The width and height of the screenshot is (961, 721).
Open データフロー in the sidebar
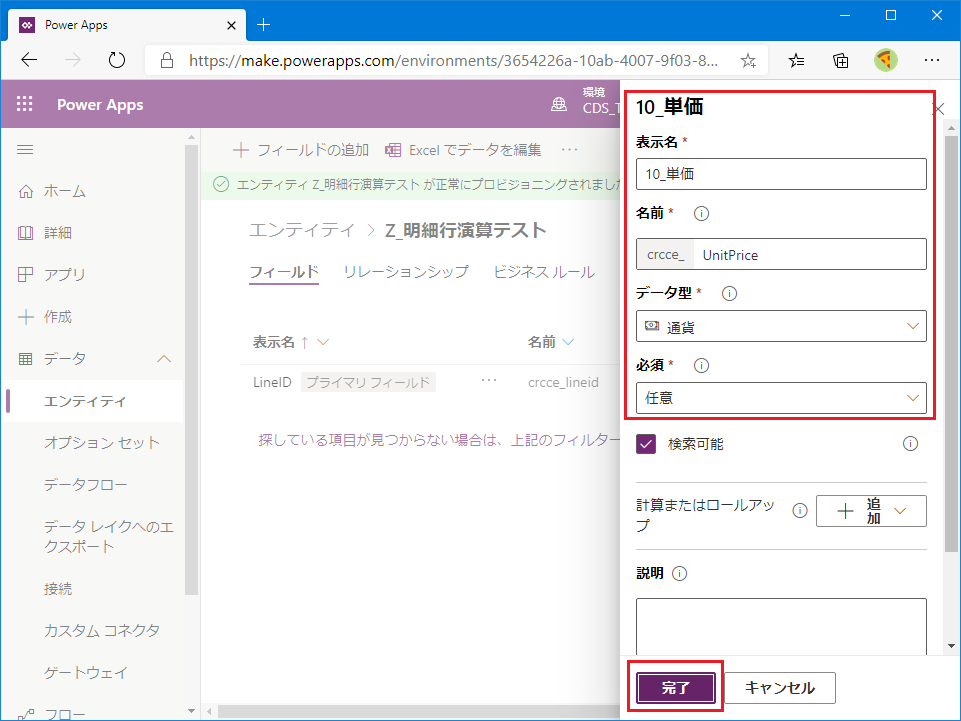85,485
